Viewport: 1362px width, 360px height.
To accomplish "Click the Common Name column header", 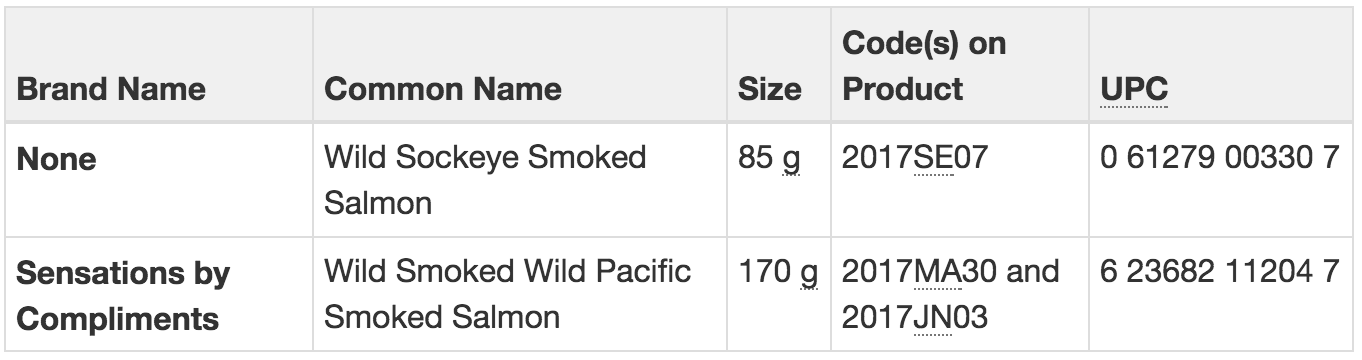I will 443,89.
